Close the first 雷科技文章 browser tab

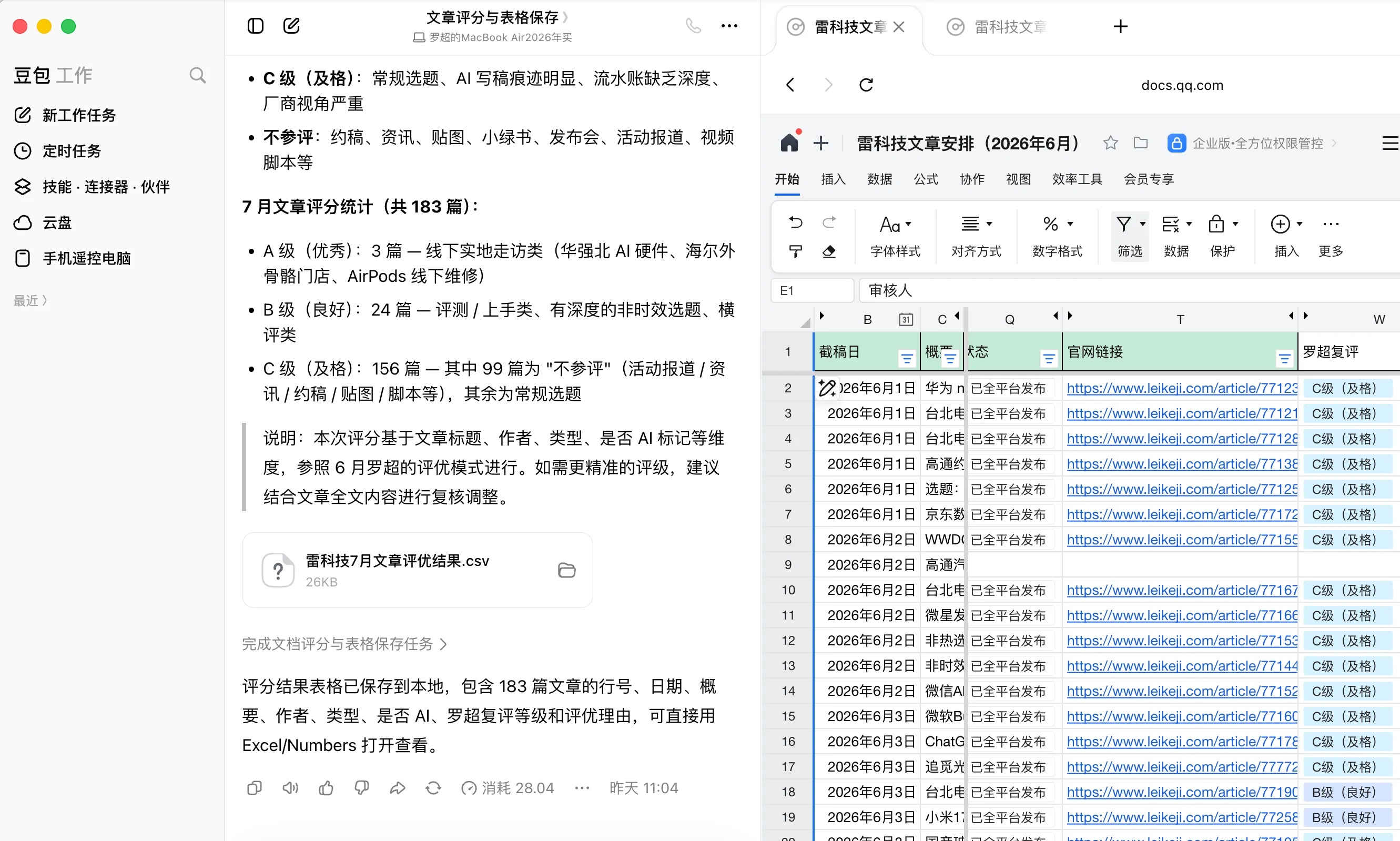[x=899, y=27]
